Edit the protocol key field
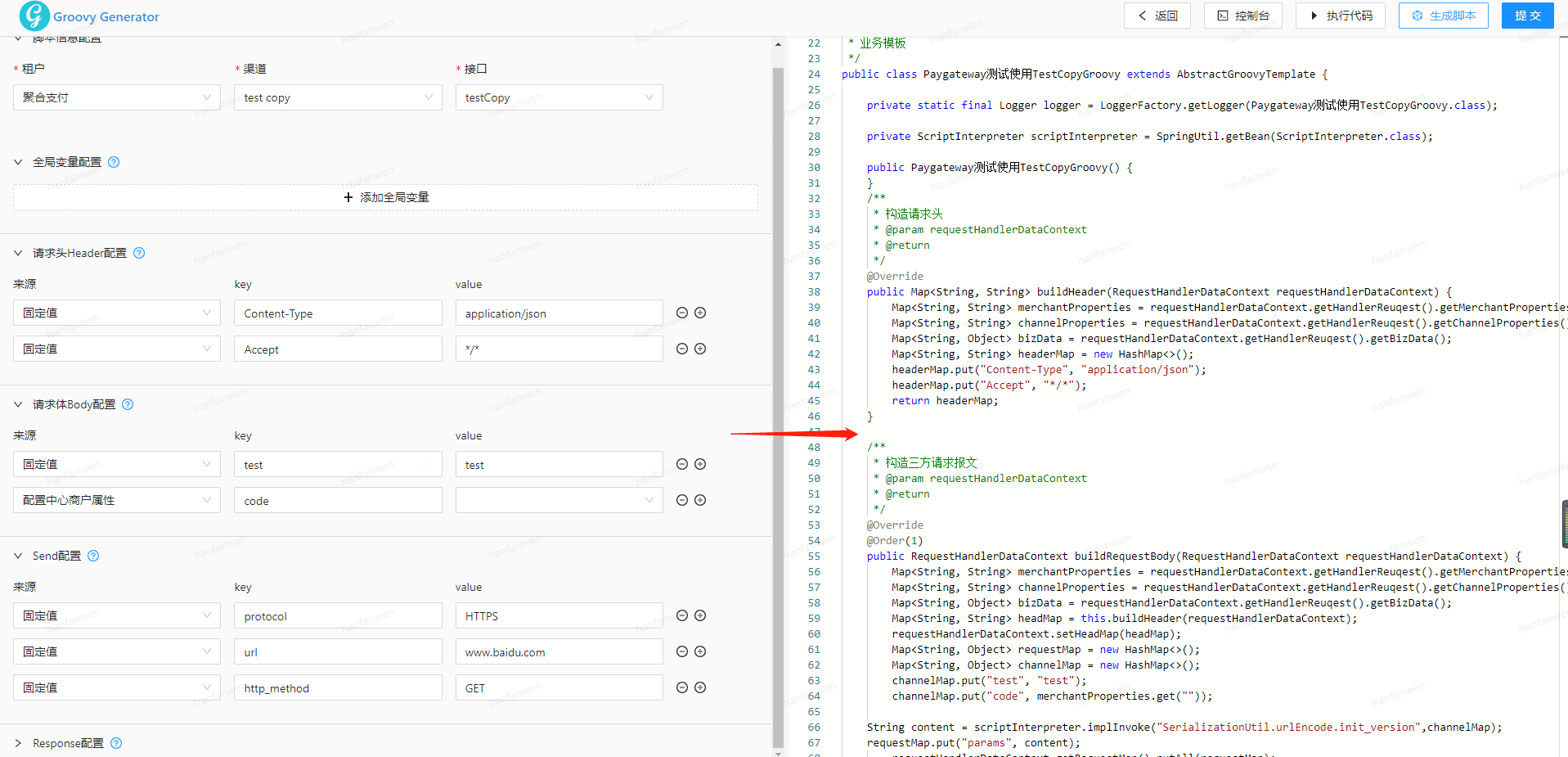This screenshot has width=1568, height=757. point(338,615)
